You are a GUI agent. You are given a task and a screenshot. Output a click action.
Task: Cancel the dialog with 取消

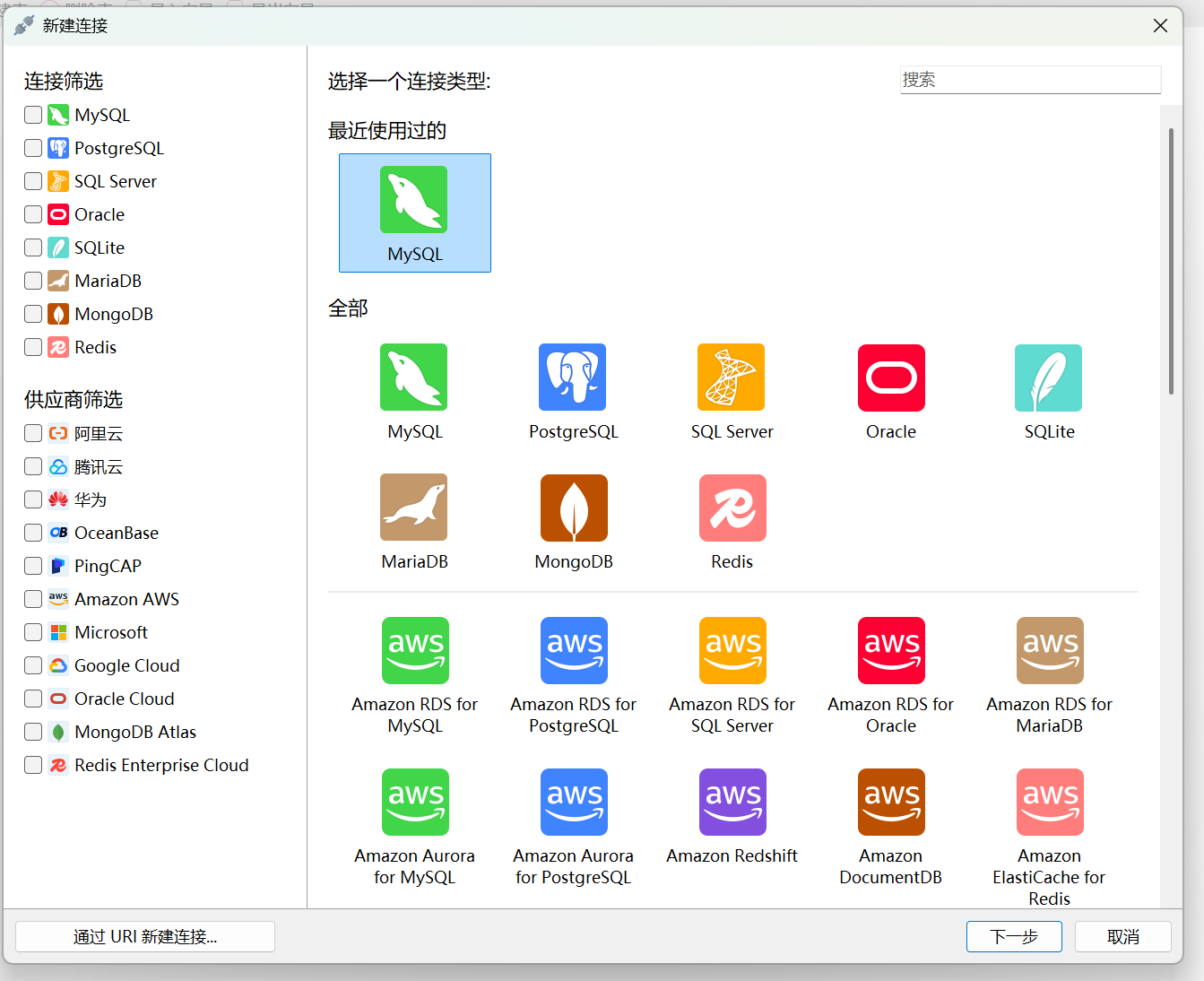[1123, 936]
